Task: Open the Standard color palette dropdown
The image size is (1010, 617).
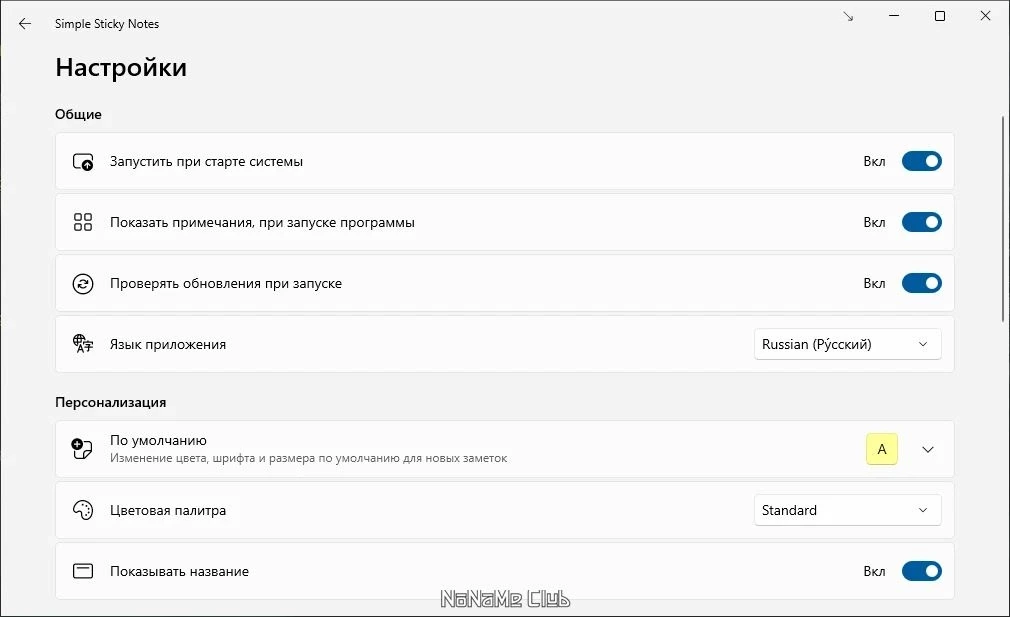Action: [847, 510]
